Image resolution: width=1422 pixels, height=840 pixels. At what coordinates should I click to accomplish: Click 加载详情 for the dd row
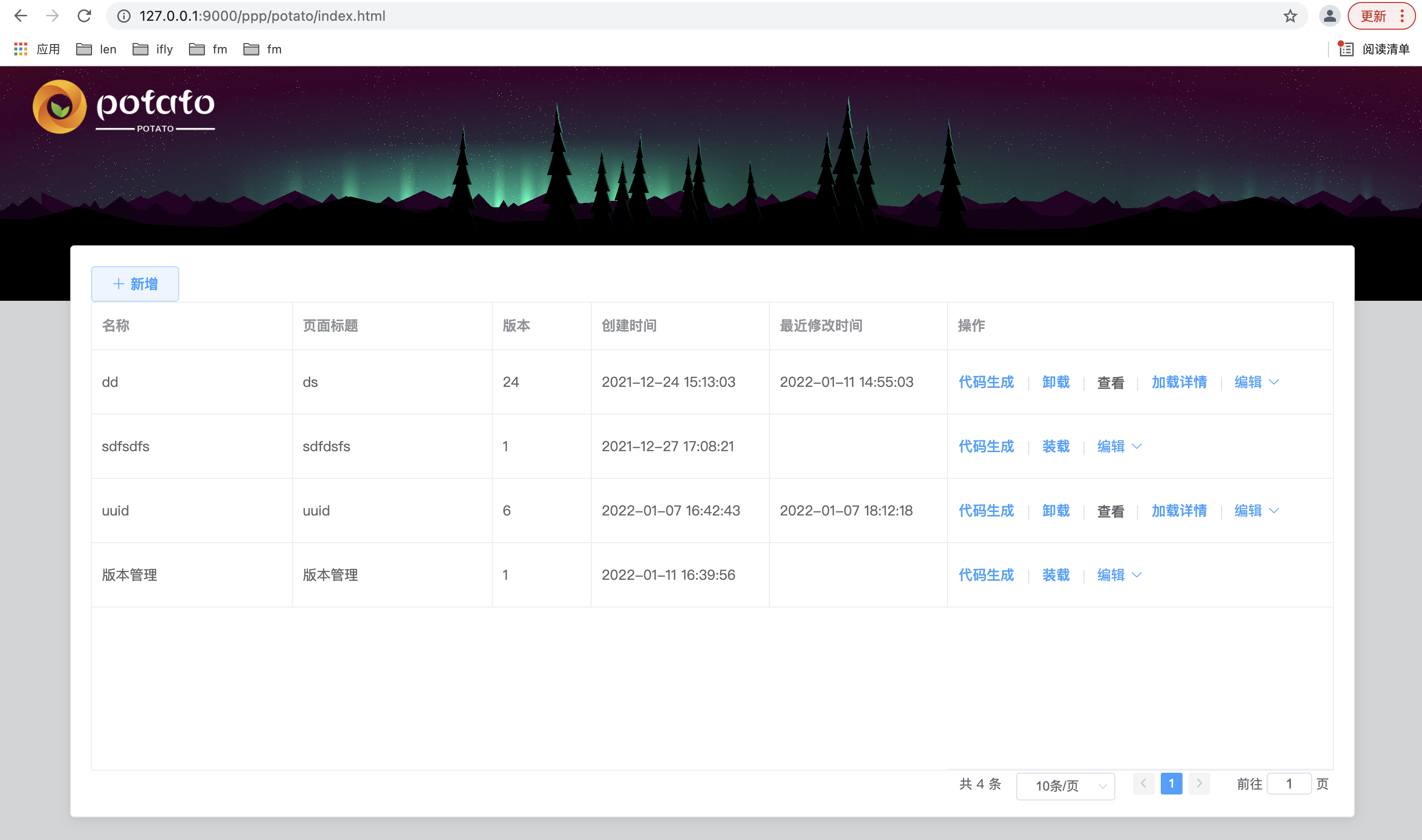(1179, 382)
